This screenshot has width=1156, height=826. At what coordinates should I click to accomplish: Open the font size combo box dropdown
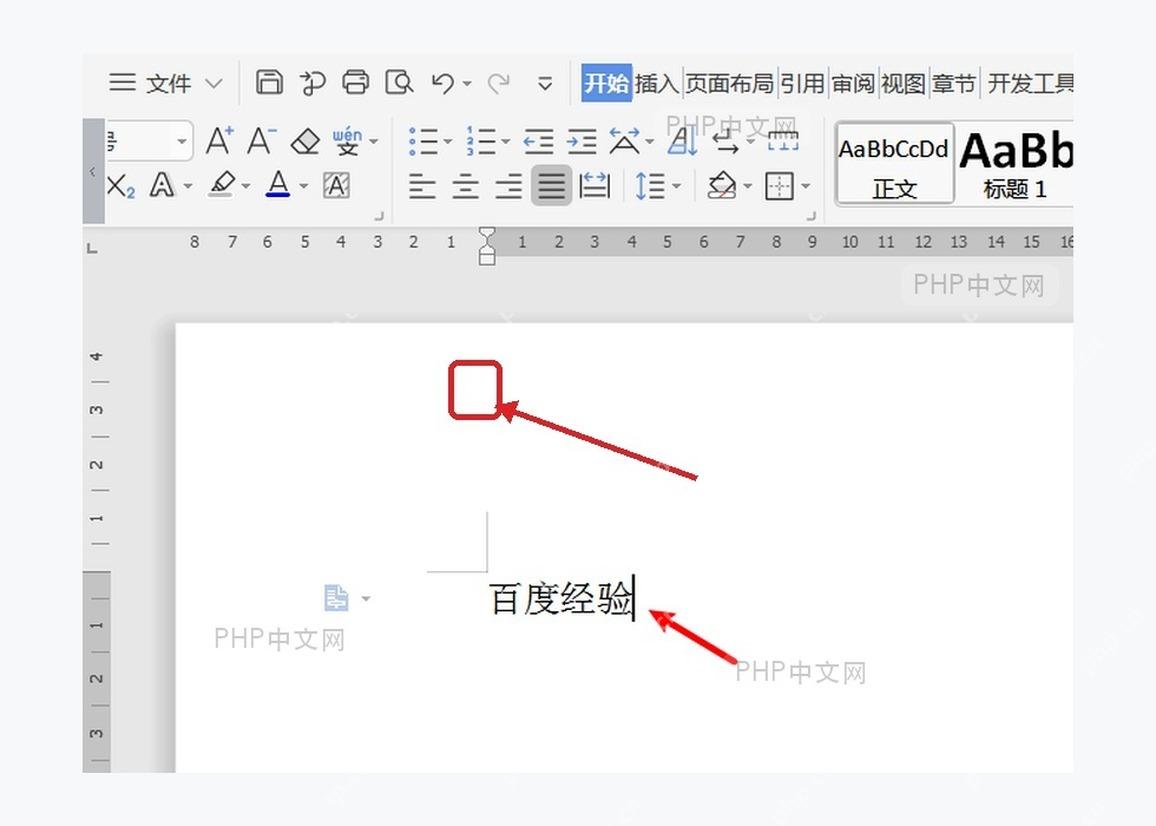[x=181, y=141]
